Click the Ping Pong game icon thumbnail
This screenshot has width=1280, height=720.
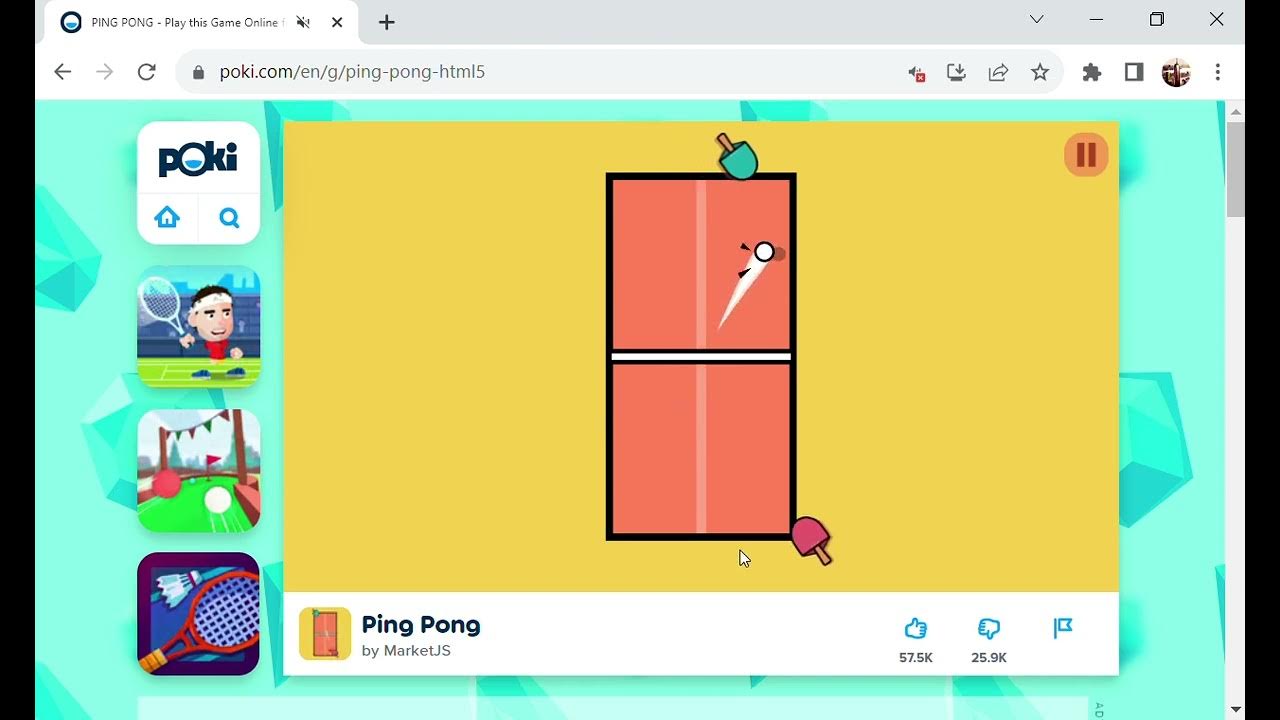point(325,634)
